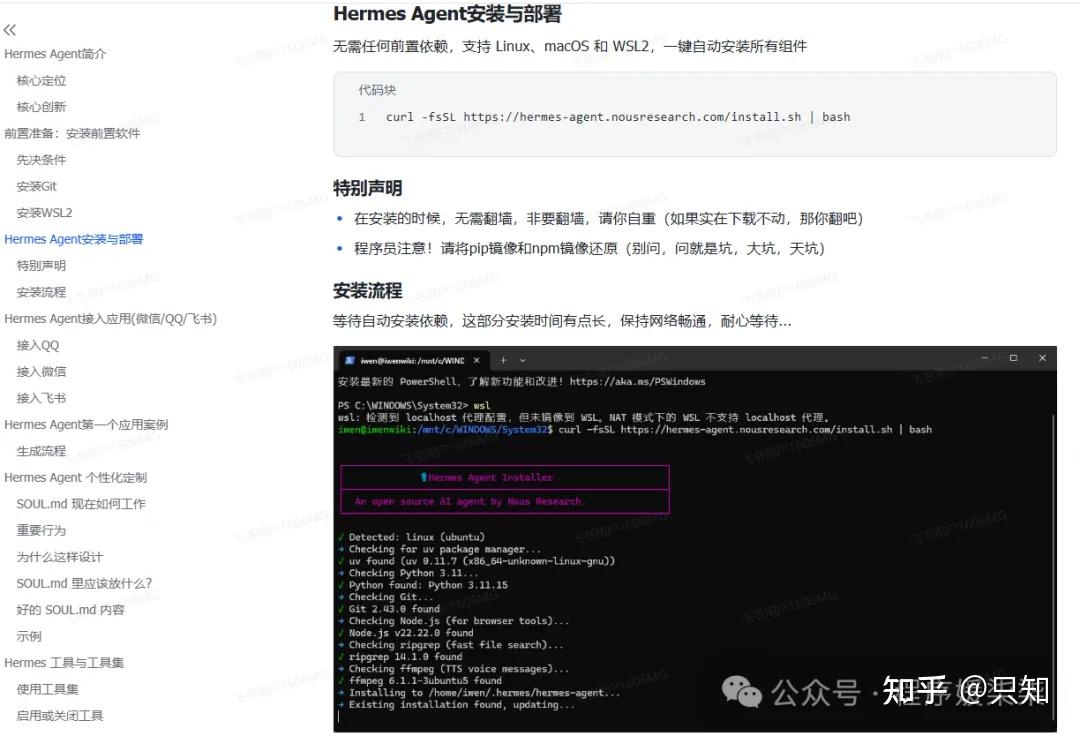Click the bullet about 无需翻墙
Viewport: 1080px width, 736px height.
point(608,219)
